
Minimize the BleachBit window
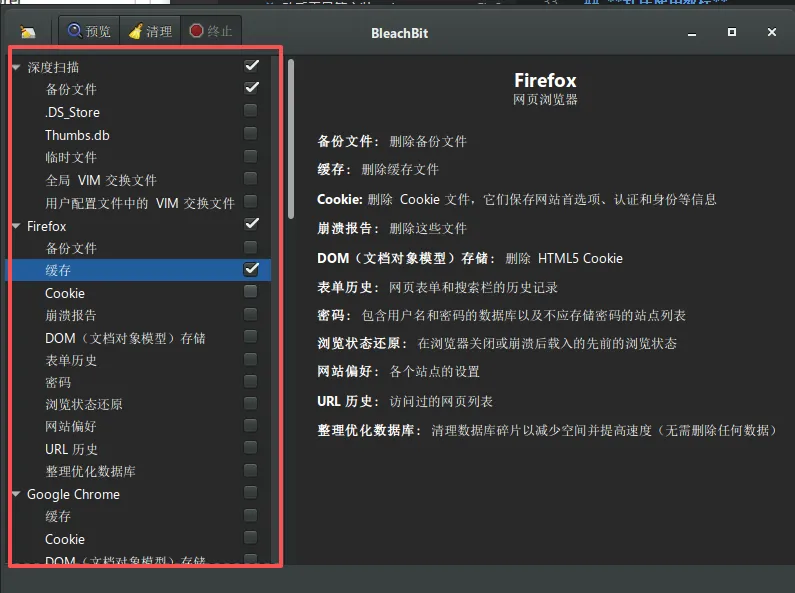[692, 33]
